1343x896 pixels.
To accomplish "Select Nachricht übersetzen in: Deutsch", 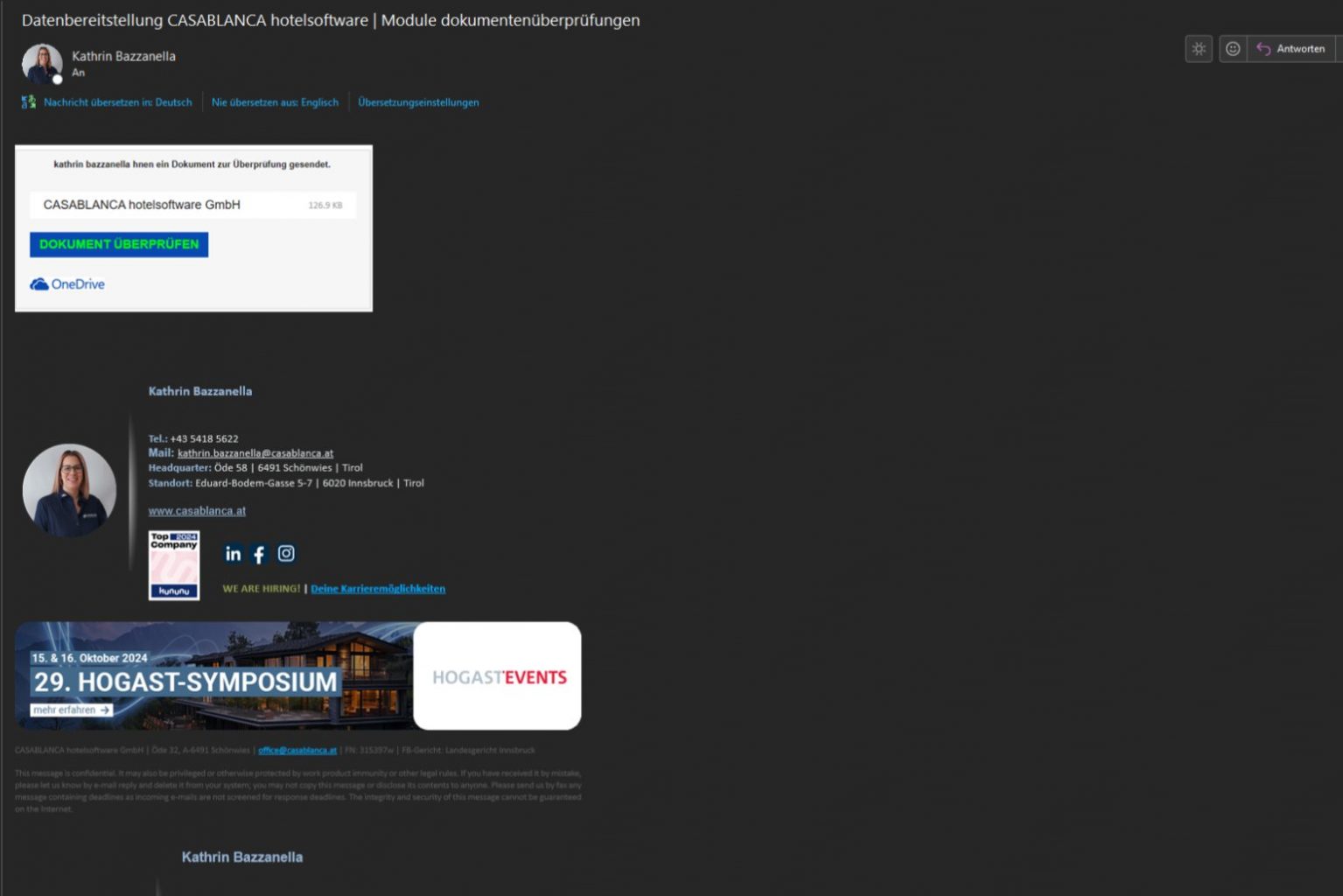I will [x=118, y=102].
